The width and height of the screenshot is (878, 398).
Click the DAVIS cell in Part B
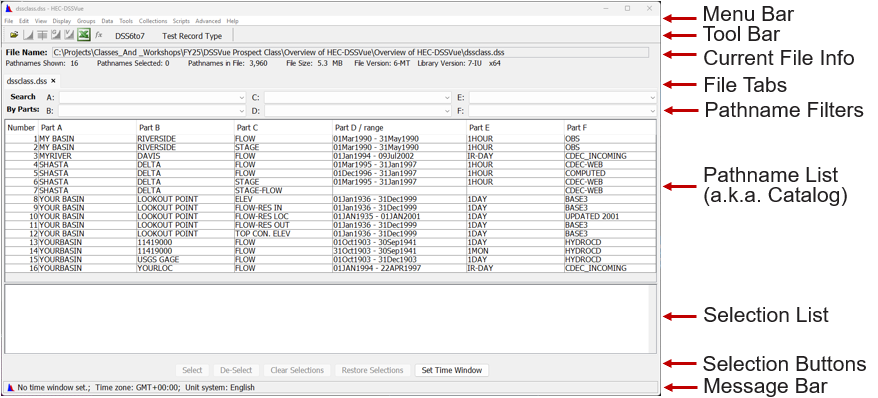[185, 156]
